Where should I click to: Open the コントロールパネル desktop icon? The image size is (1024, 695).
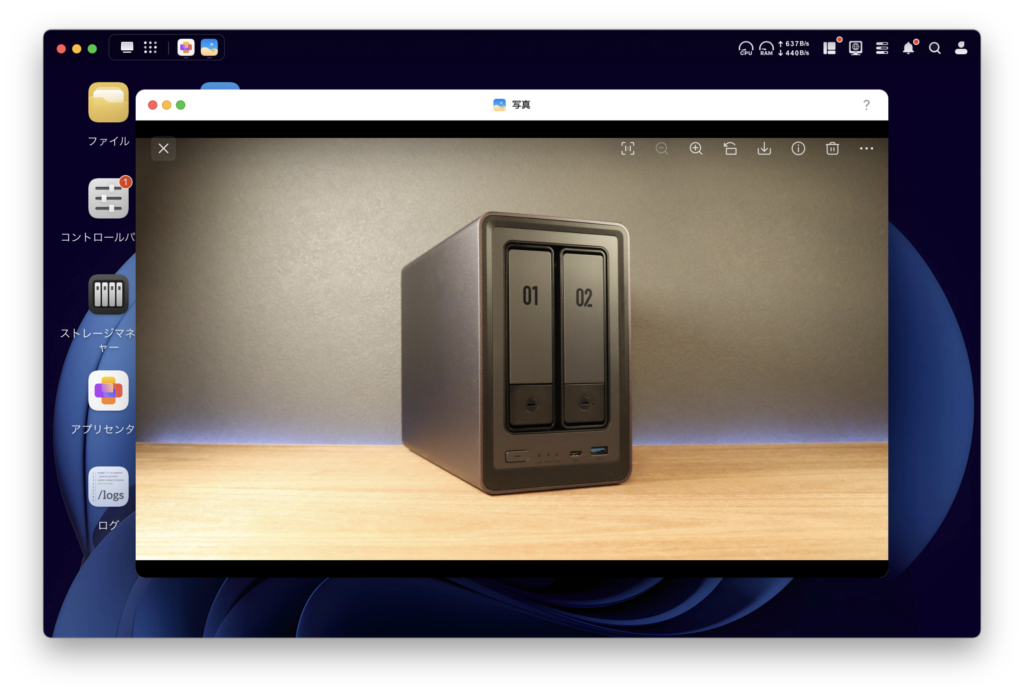[x=108, y=199]
